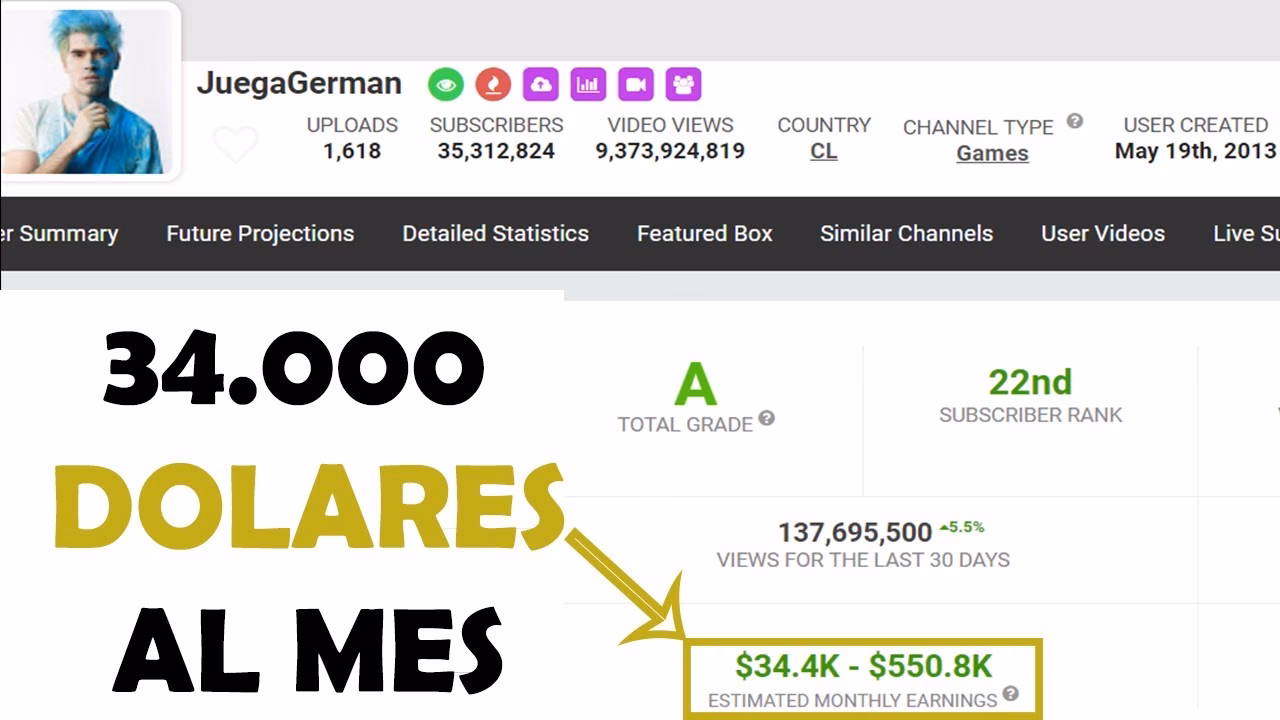Click the purple cloud upload icon
The height and width of the screenshot is (720, 1280).
(x=540, y=85)
